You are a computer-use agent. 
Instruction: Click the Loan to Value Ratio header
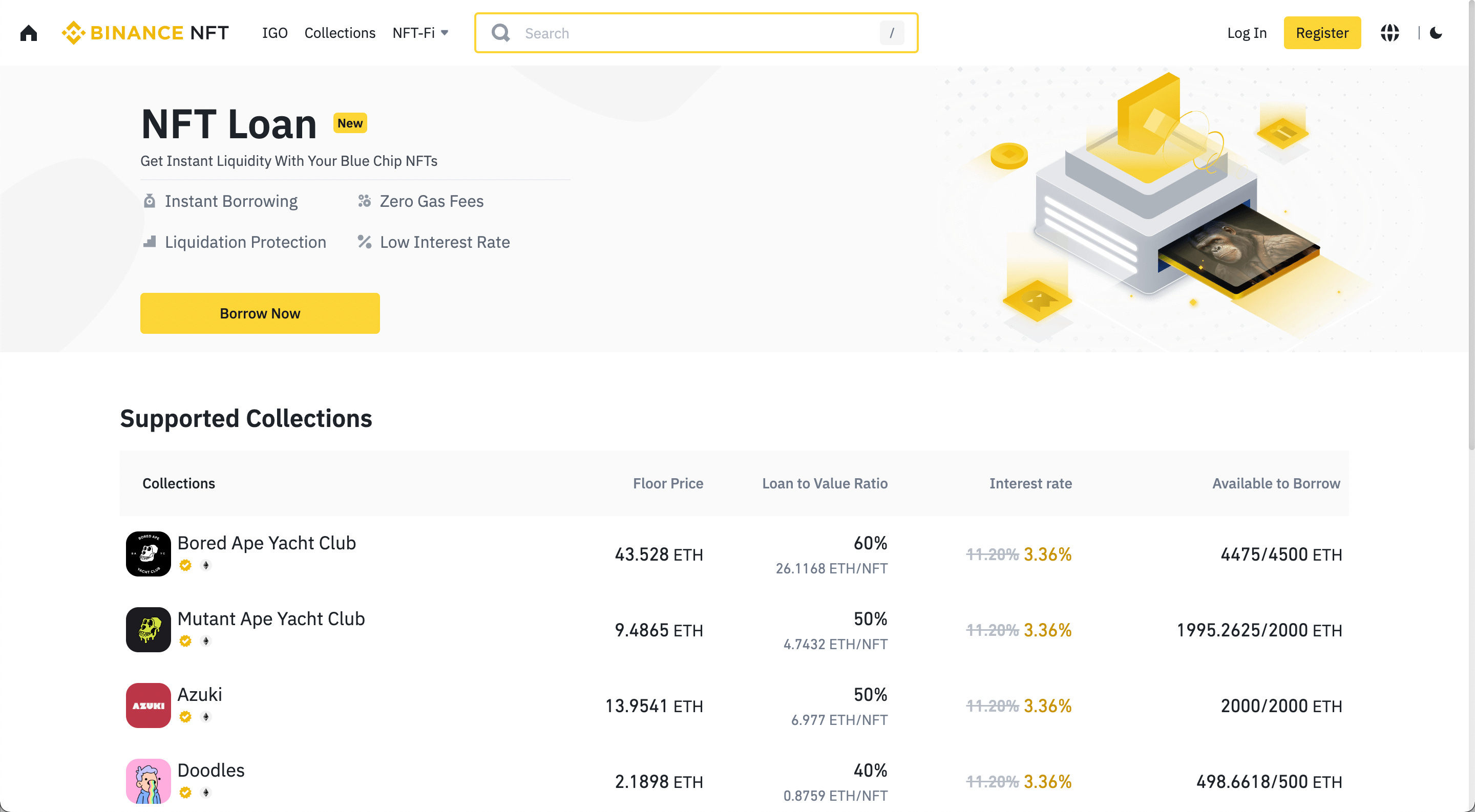[825, 483]
